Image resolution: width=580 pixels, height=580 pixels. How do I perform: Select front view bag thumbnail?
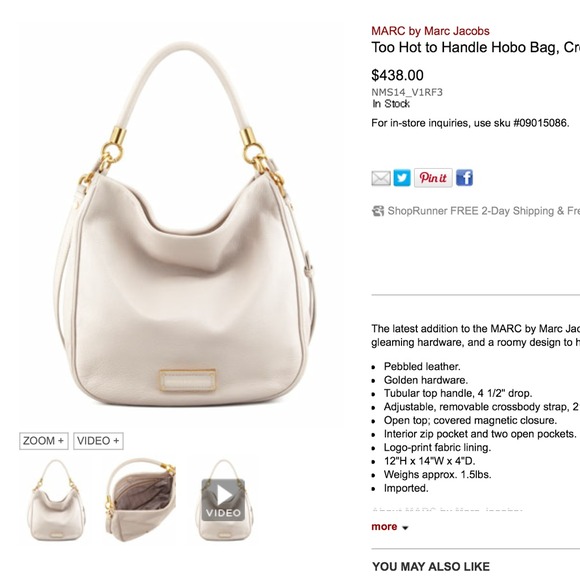click(x=56, y=500)
